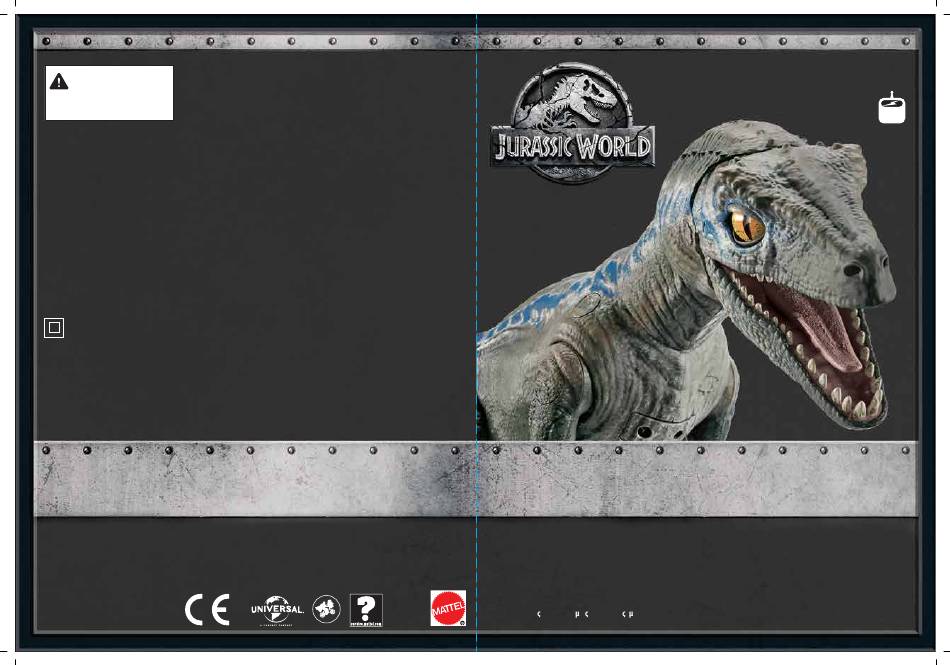Click the double-square symbol on the left
950x665 pixels.
click(x=54, y=328)
